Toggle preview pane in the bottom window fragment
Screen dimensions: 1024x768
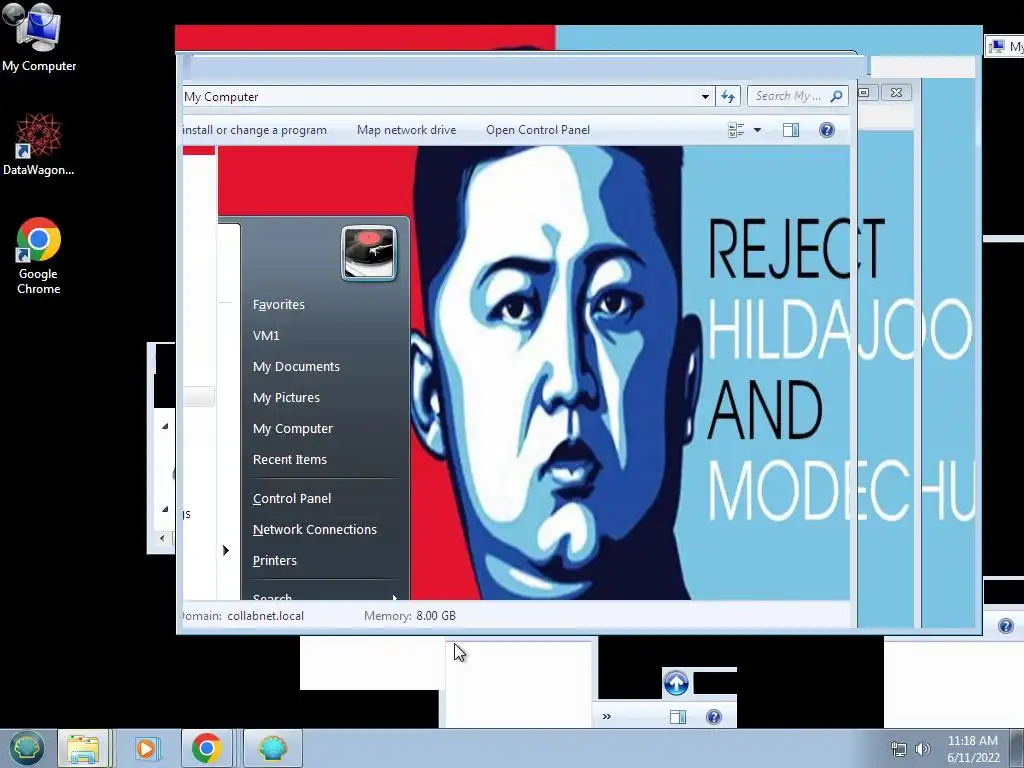(x=678, y=717)
